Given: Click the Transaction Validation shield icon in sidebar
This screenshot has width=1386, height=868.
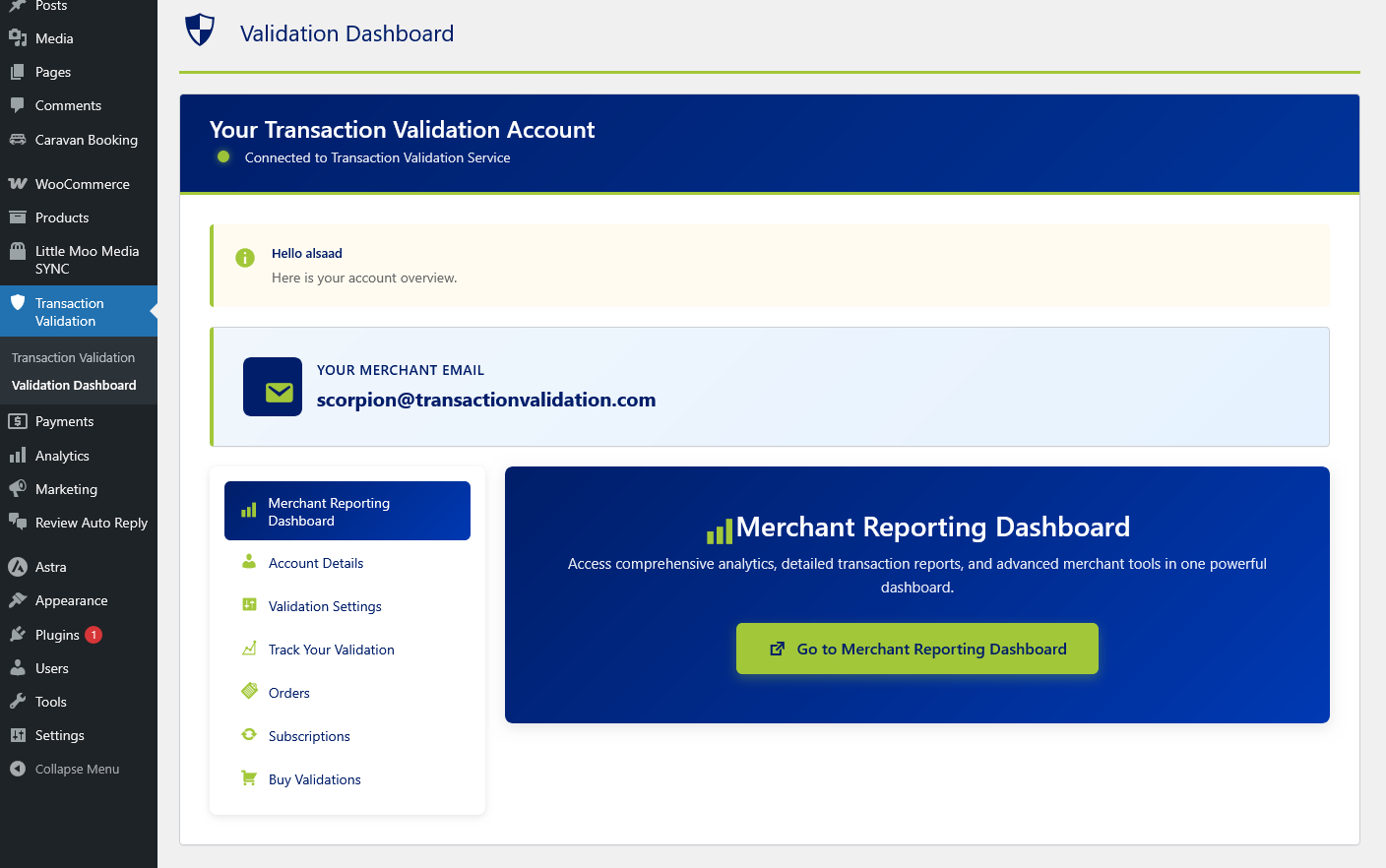Looking at the screenshot, I should [18, 303].
